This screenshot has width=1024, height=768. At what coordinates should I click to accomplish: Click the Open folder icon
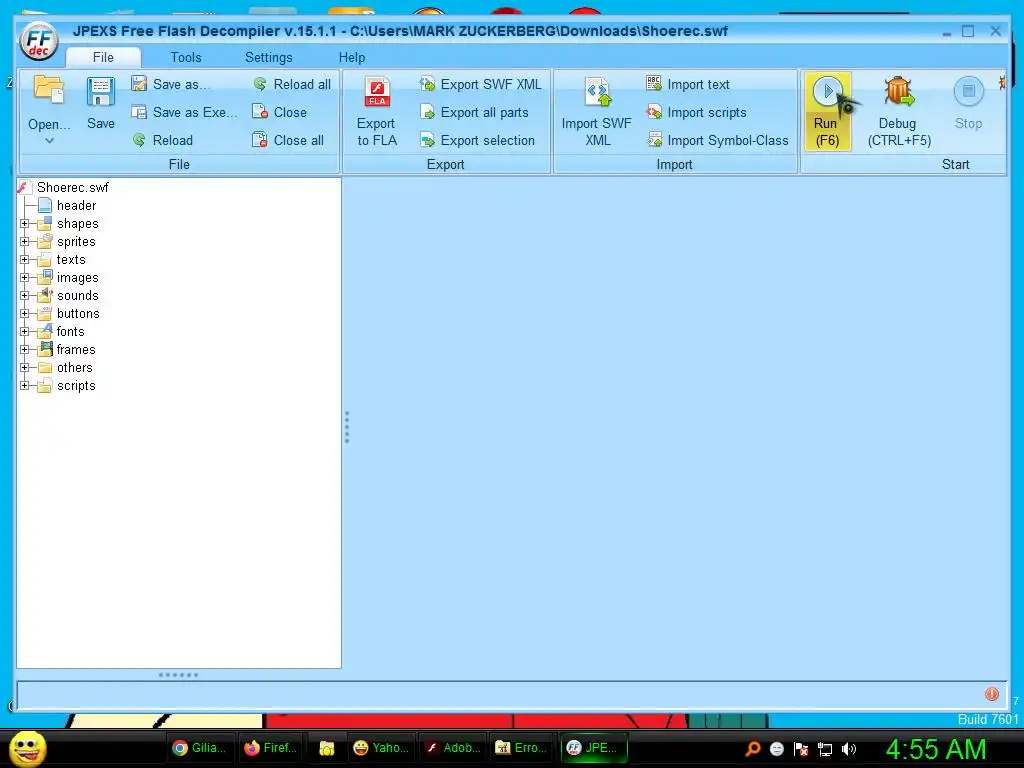tap(49, 89)
